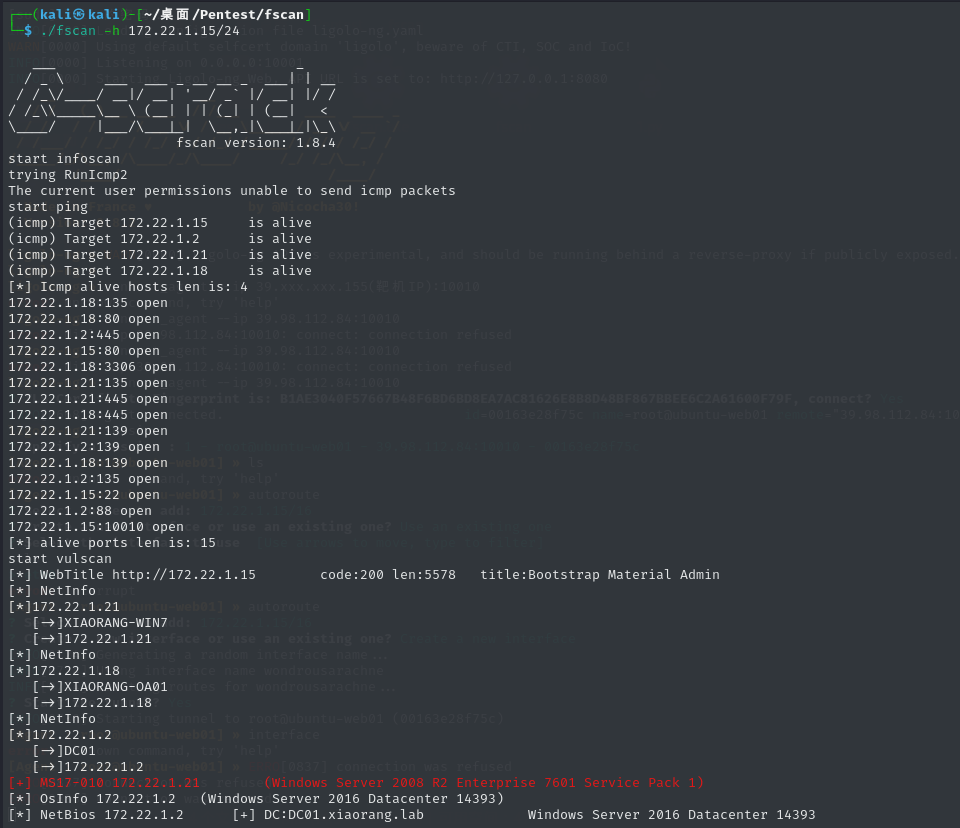This screenshot has width=960, height=828.
Task: Click the DC01 hostname under NetInfo
Action: tap(78, 751)
